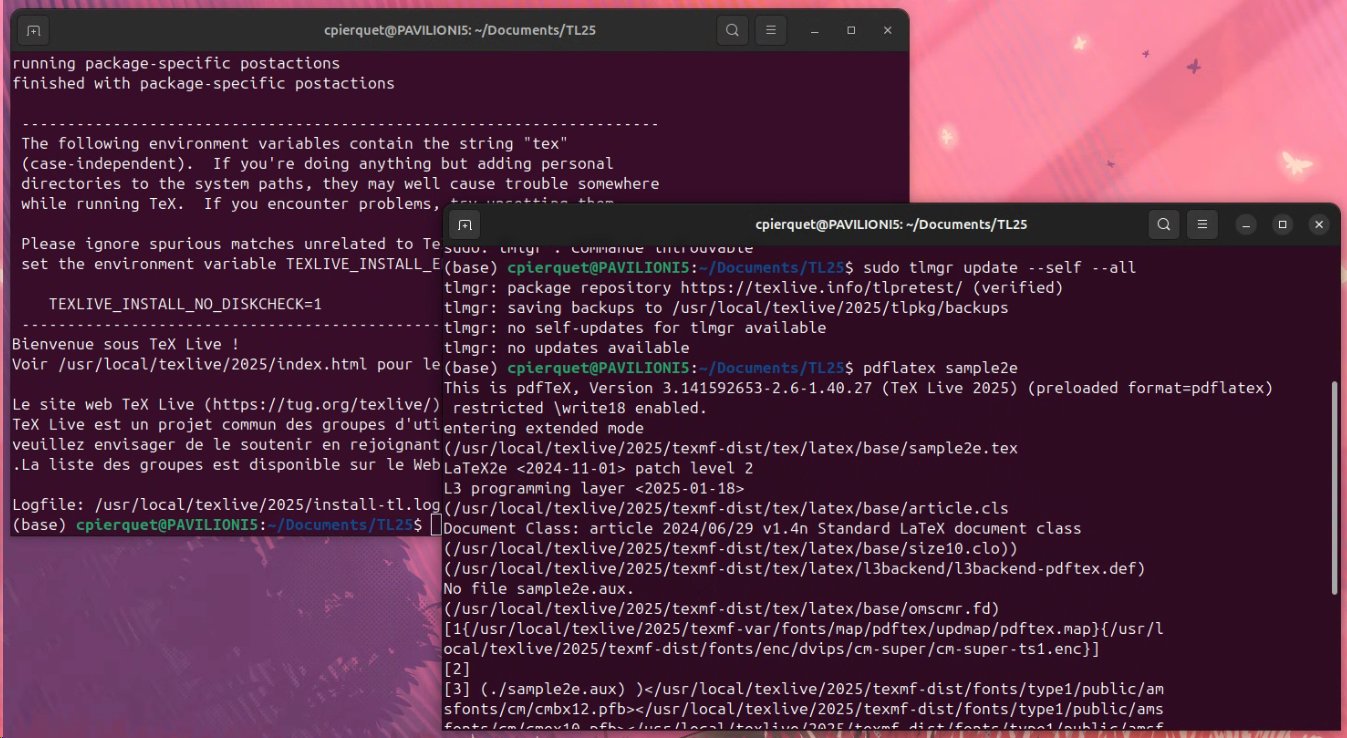Click "tlmgr: saving backups to" line

726,308
